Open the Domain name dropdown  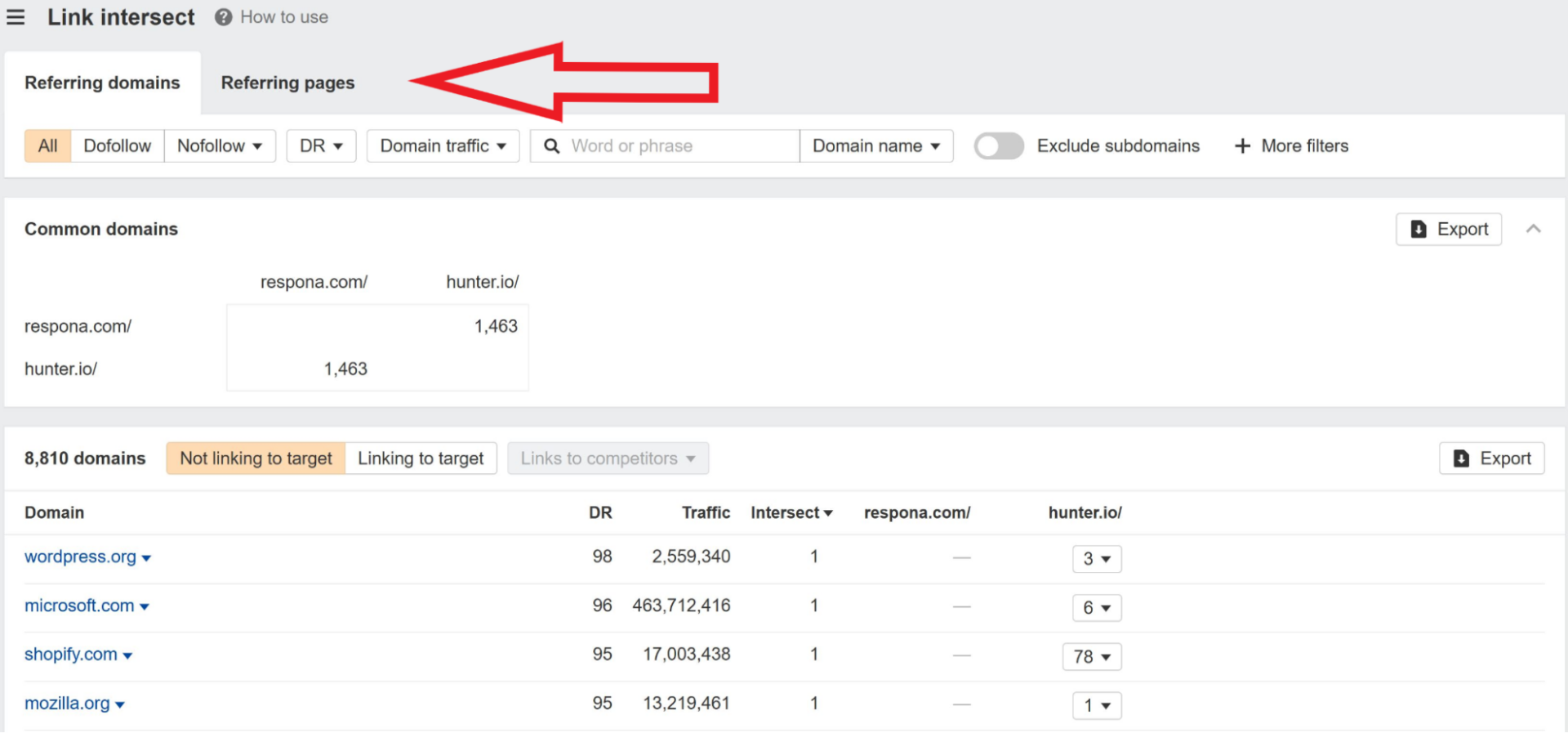click(x=876, y=146)
